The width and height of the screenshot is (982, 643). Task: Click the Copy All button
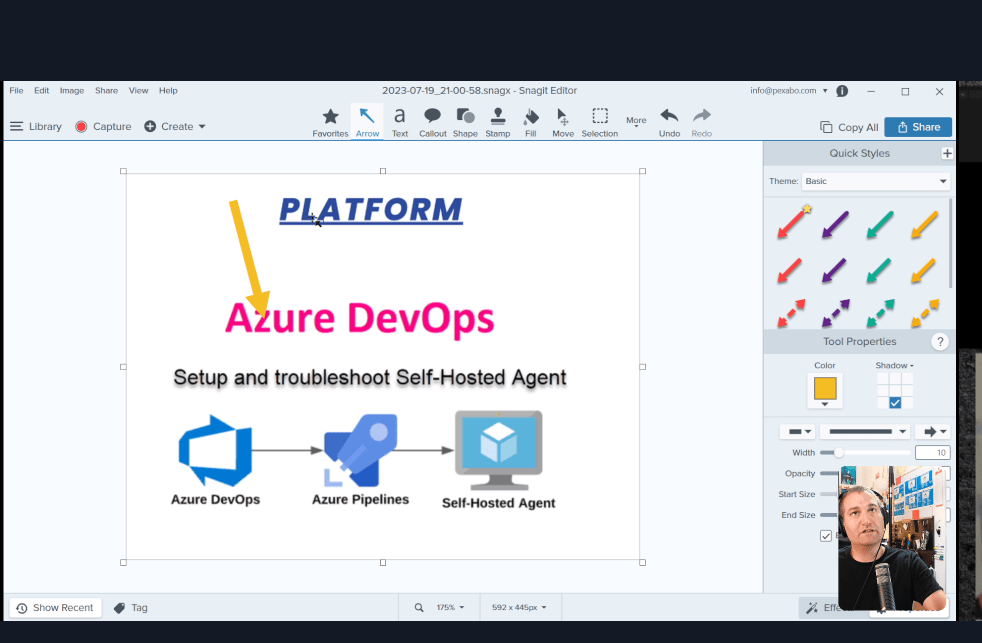[849, 127]
